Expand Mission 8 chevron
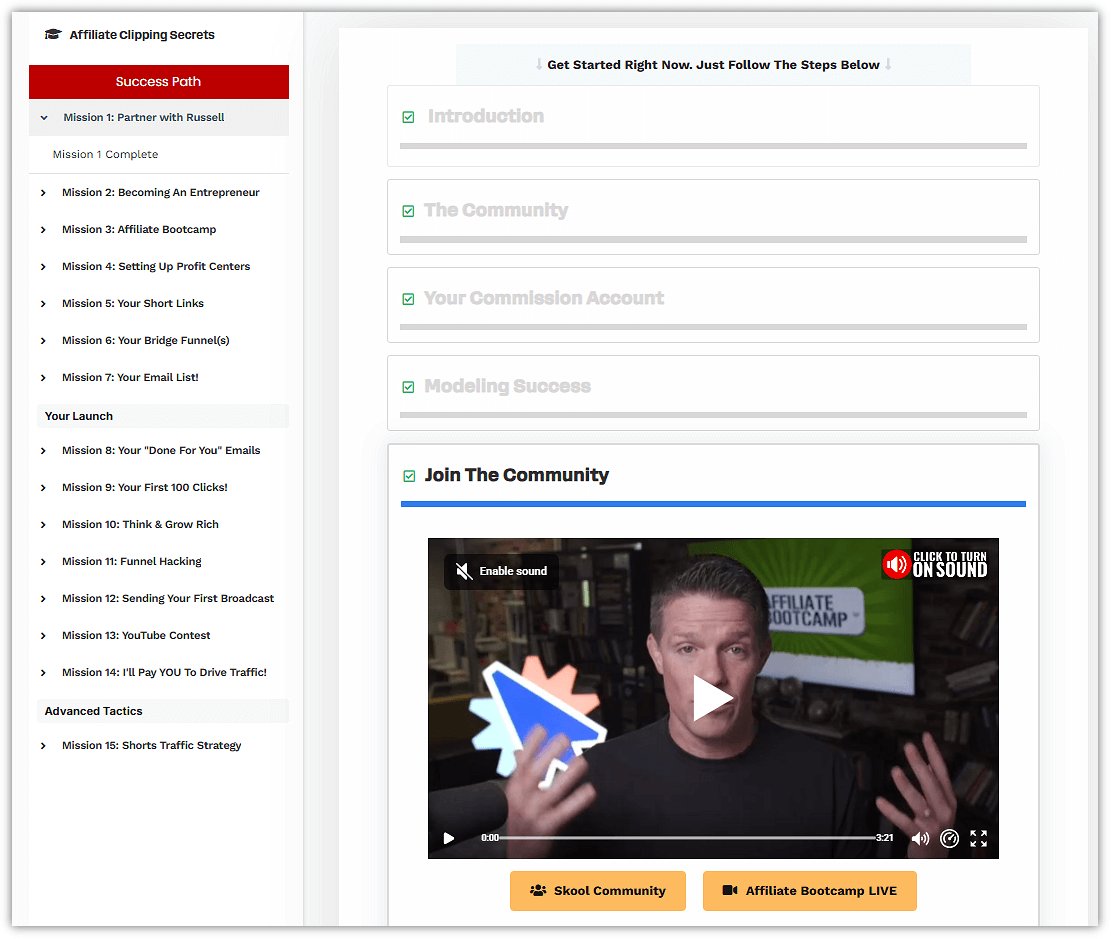 (x=43, y=451)
